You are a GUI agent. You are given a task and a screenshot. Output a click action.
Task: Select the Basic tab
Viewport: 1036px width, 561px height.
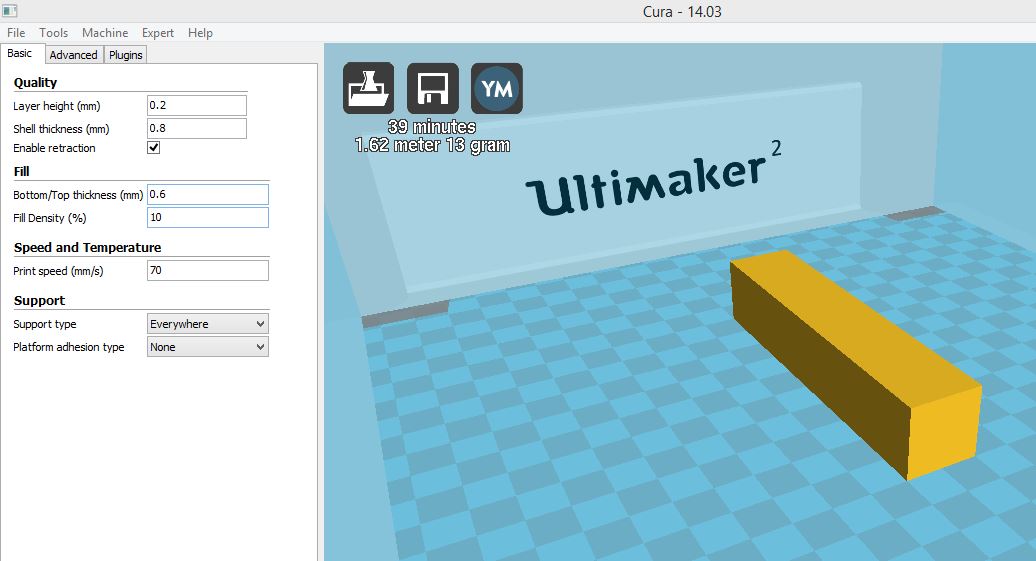(20, 54)
